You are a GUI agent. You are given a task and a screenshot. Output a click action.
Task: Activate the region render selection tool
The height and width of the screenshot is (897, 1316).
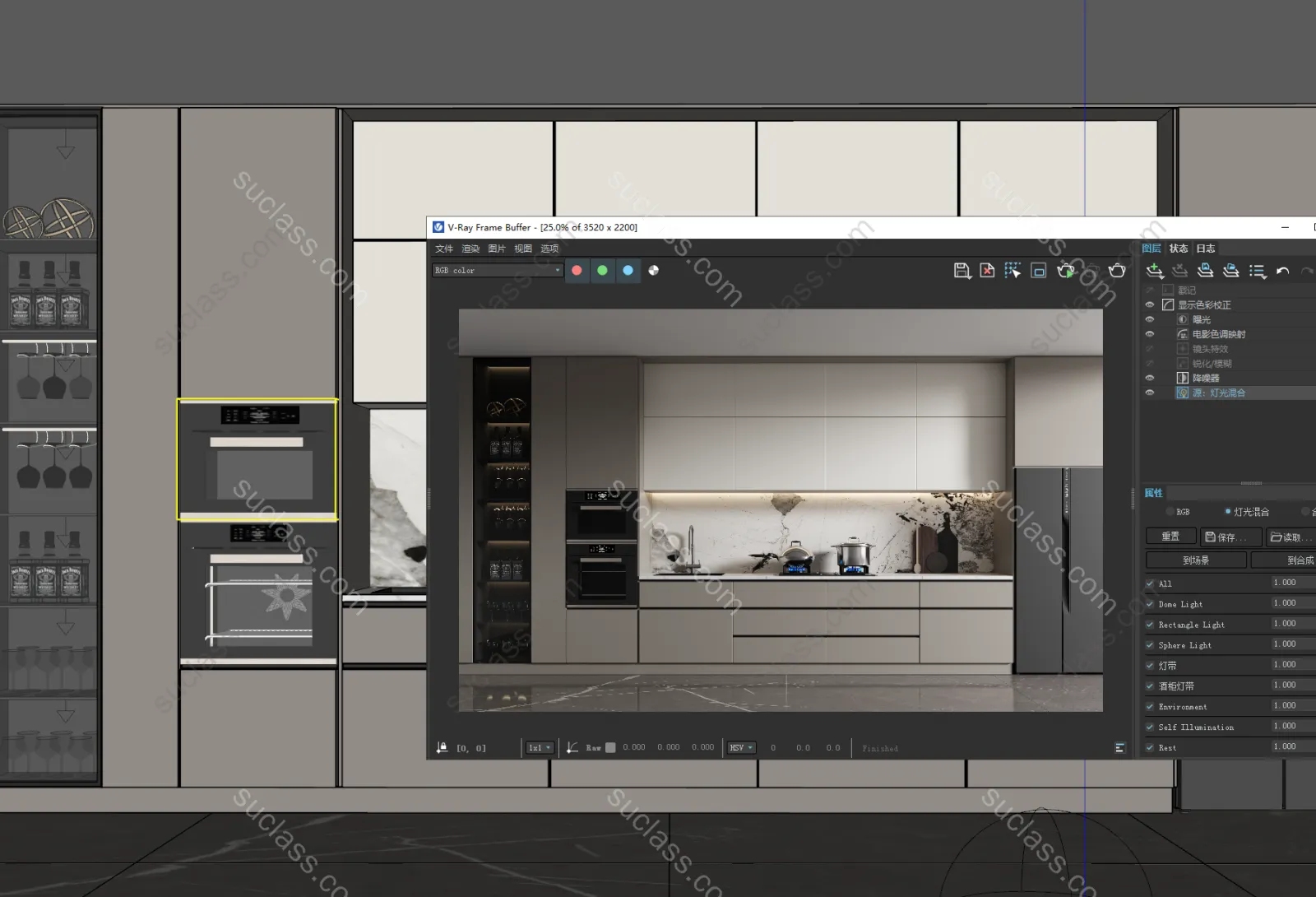point(1012,271)
